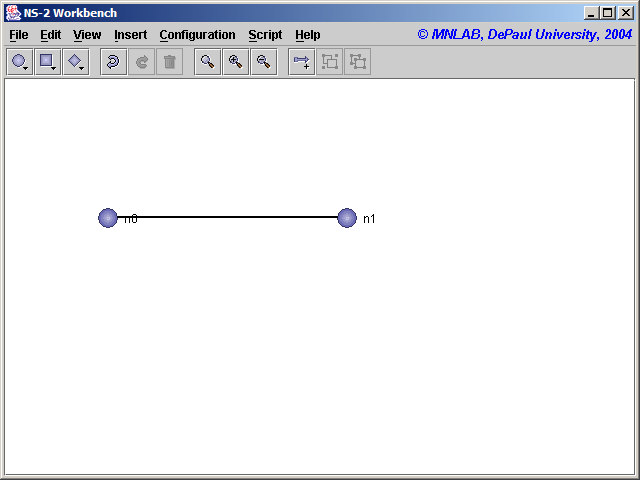The image size is (640, 480).
Task: Select the diamond application tool
Action: [76, 62]
